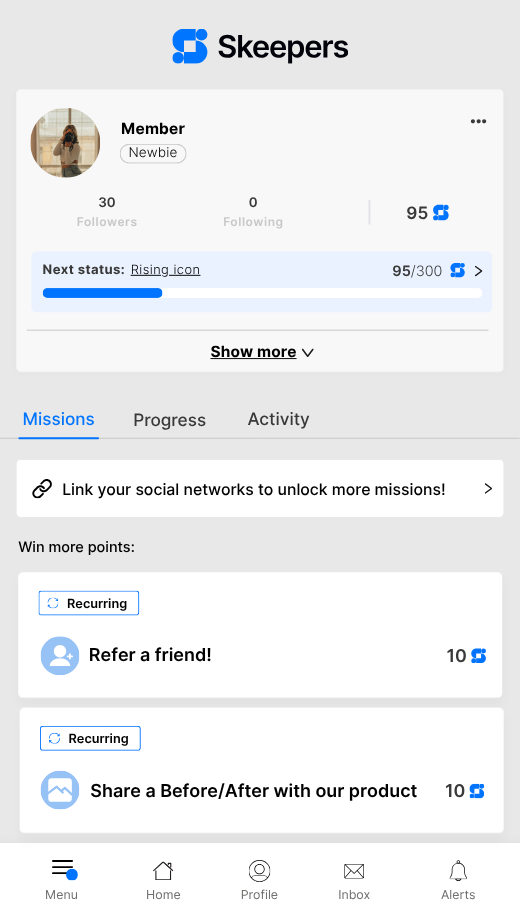
Task: Open the Inbox envelope icon
Action: click(354, 871)
